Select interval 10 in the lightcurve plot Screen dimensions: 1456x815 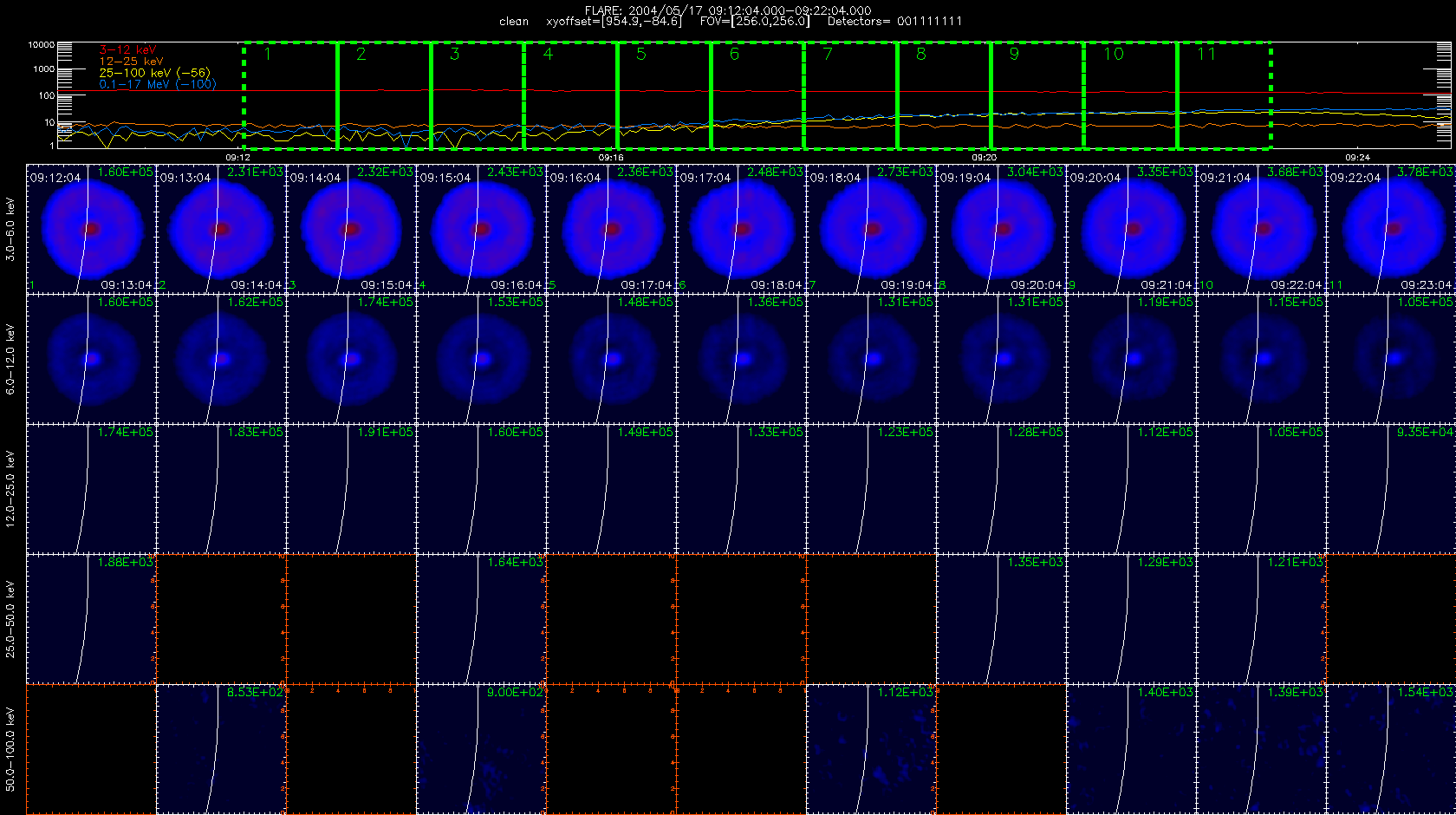[x=1131, y=95]
